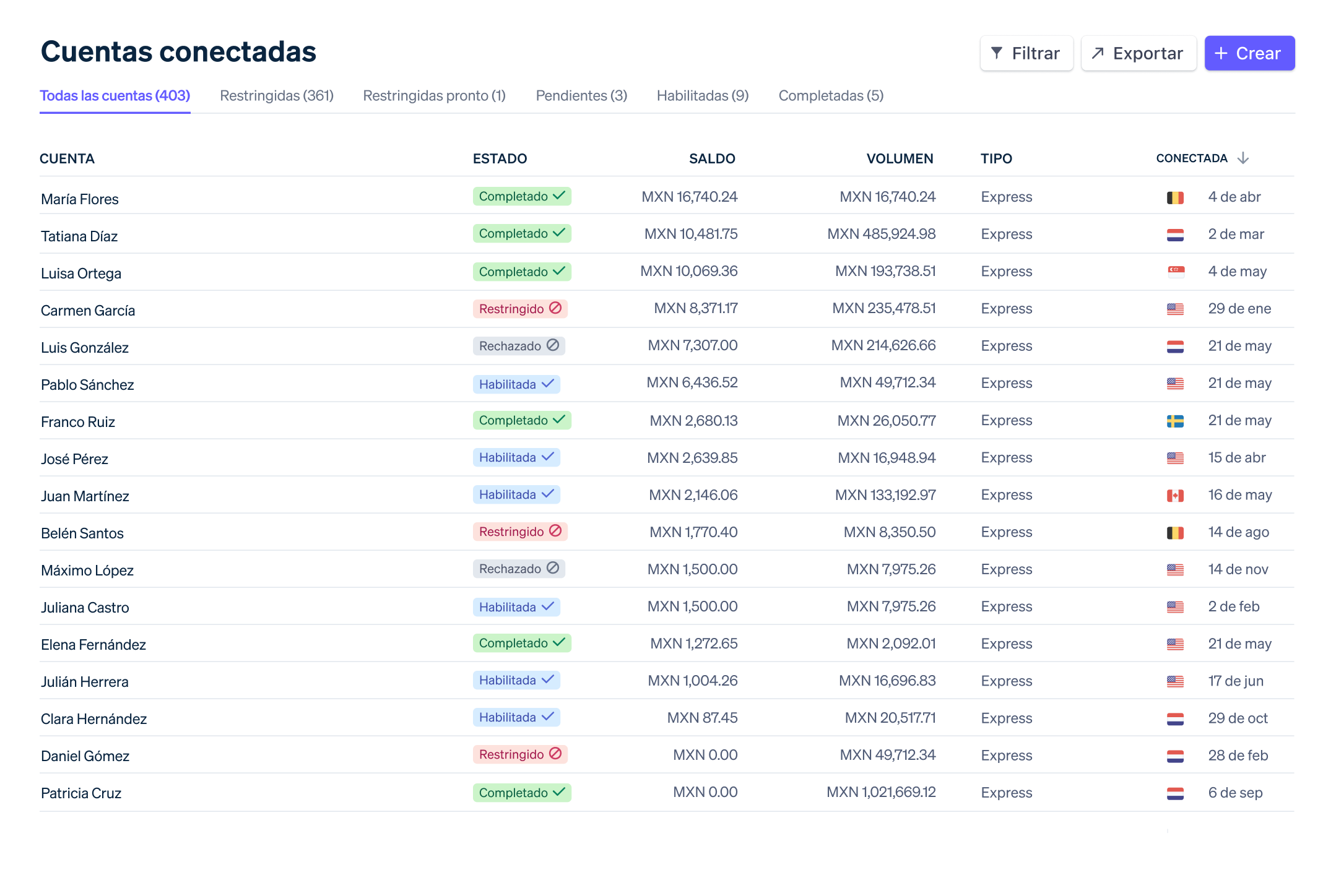This screenshot has height=896, width=1336.
Task: Click the Netherlands flag in Patricia Cruz row
Action: click(x=1175, y=793)
